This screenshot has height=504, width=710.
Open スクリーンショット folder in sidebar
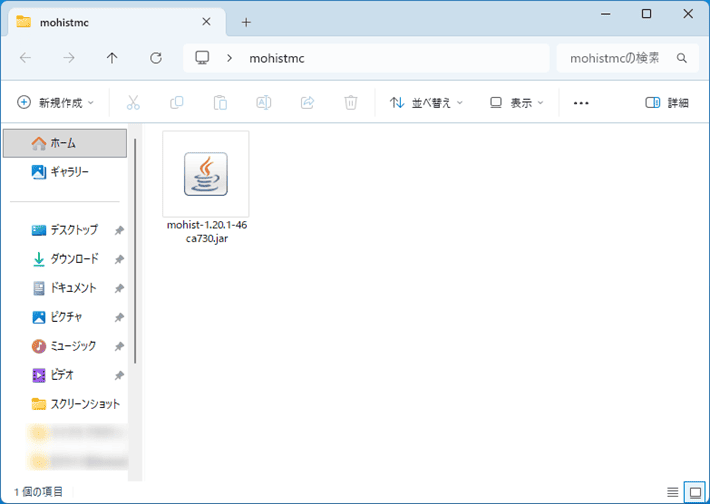(65, 404)
